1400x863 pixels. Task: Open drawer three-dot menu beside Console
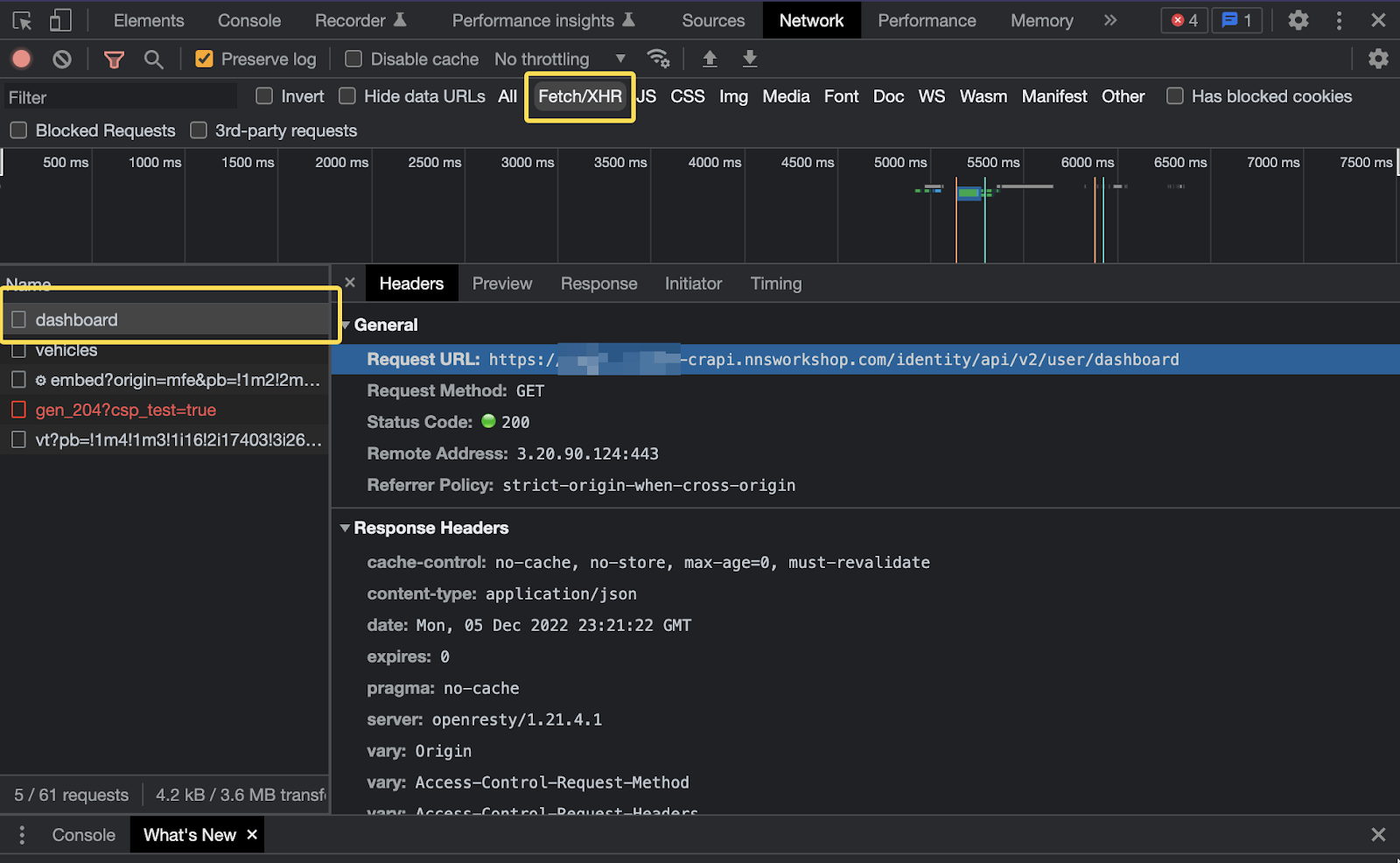(x=22, y=835)
